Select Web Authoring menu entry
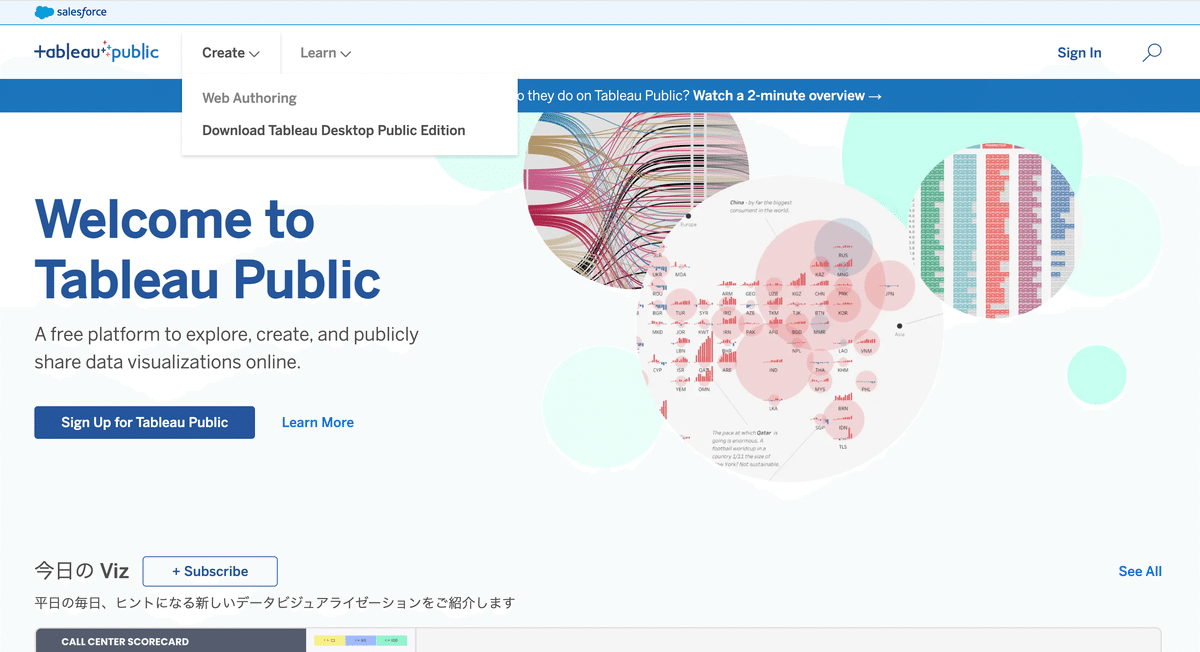The image size is (1200, 652). click(x=249, y=98)
